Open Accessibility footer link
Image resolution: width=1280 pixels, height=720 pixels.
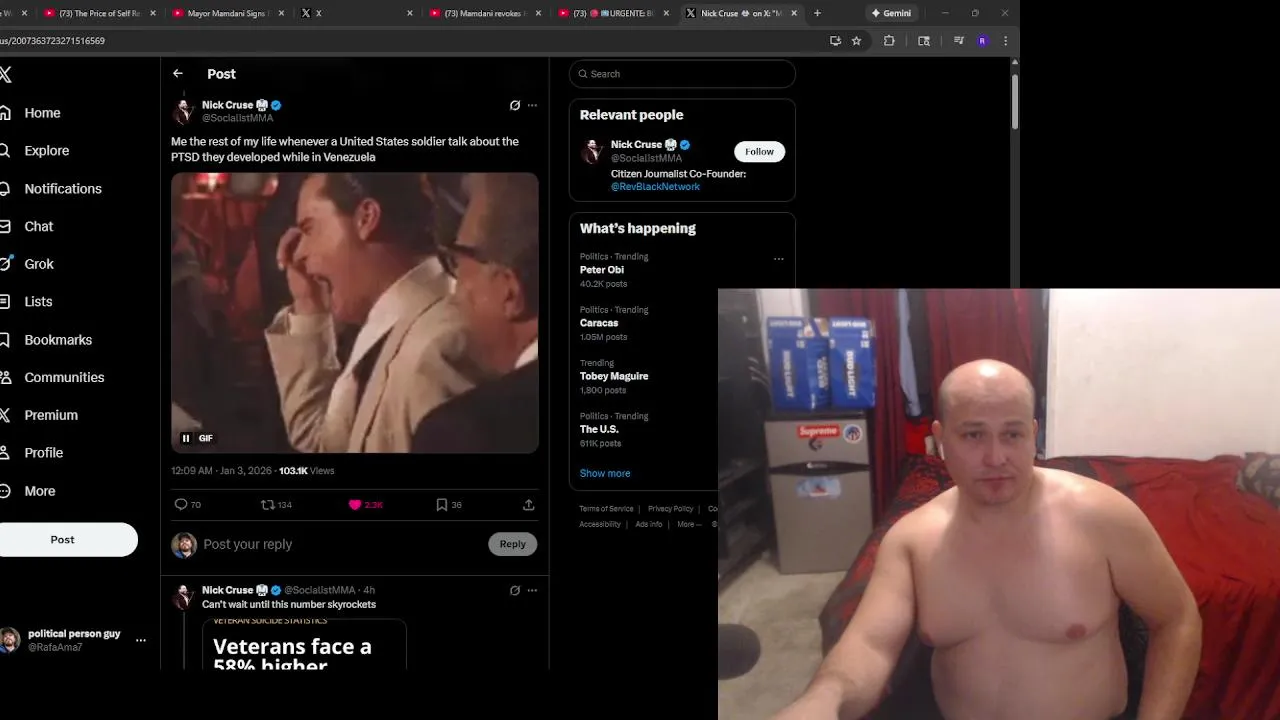[x=600, y=524]
